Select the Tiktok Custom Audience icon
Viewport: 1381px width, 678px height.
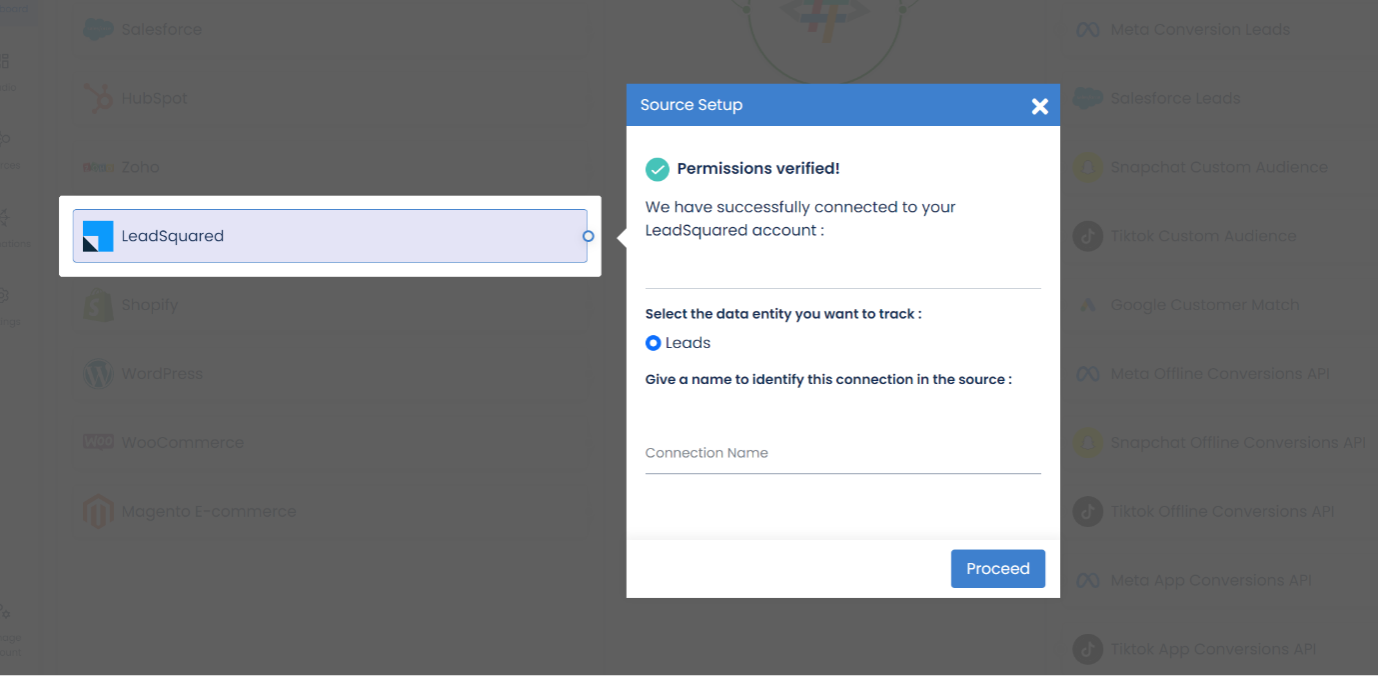1088,236
